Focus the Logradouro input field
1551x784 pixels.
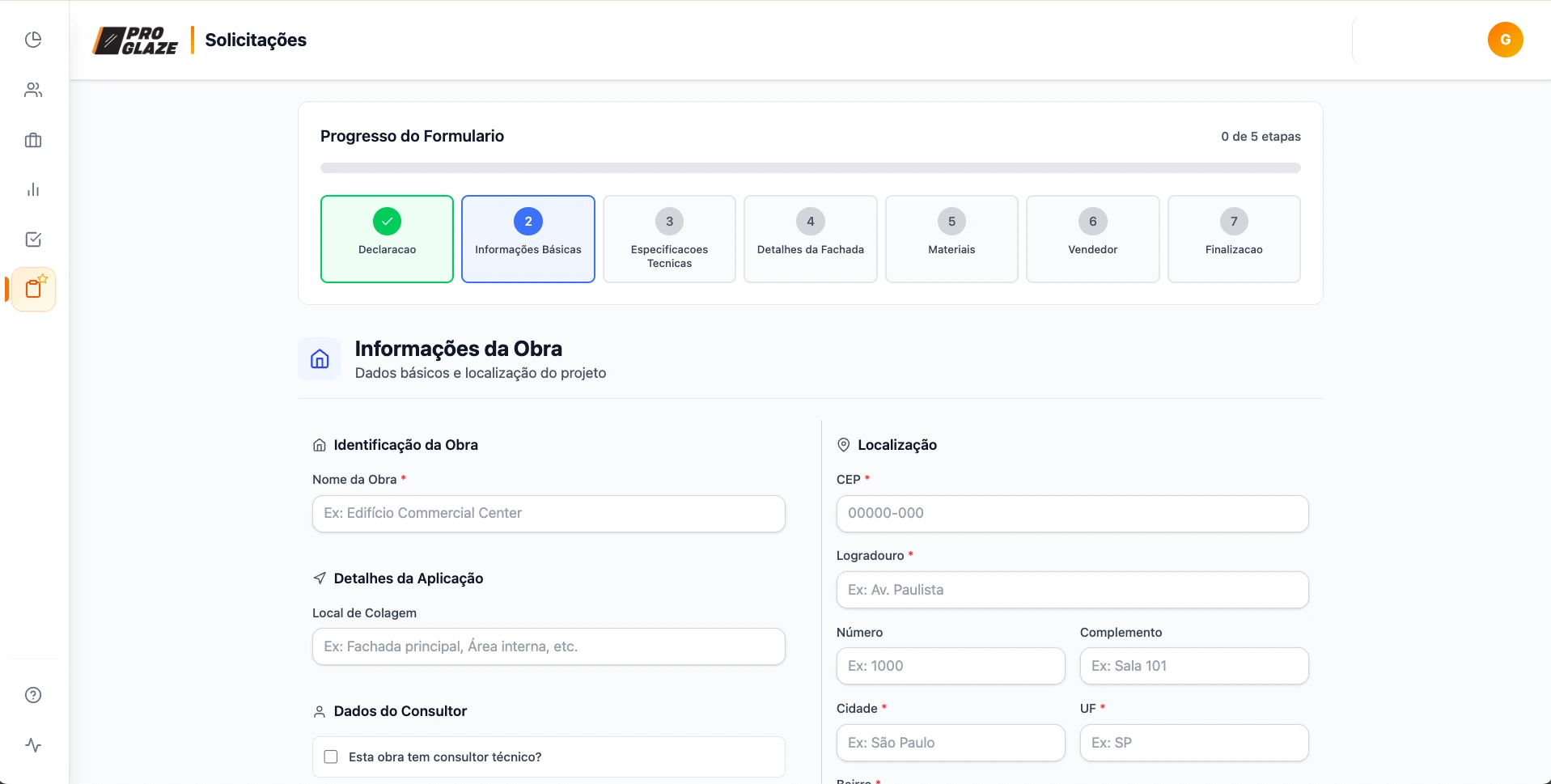coord(1072,590)
